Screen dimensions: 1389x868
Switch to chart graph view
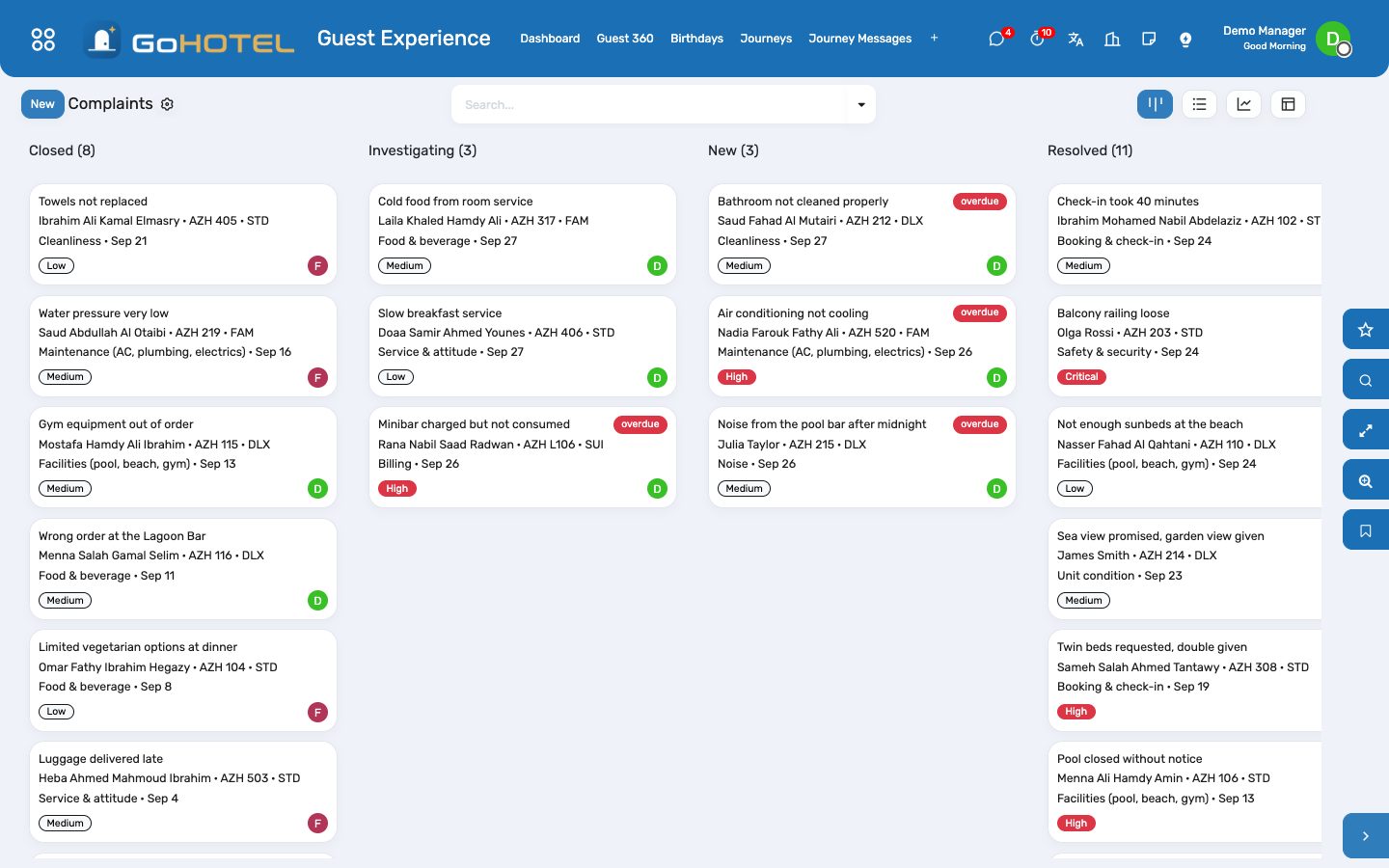[1243, 104]
